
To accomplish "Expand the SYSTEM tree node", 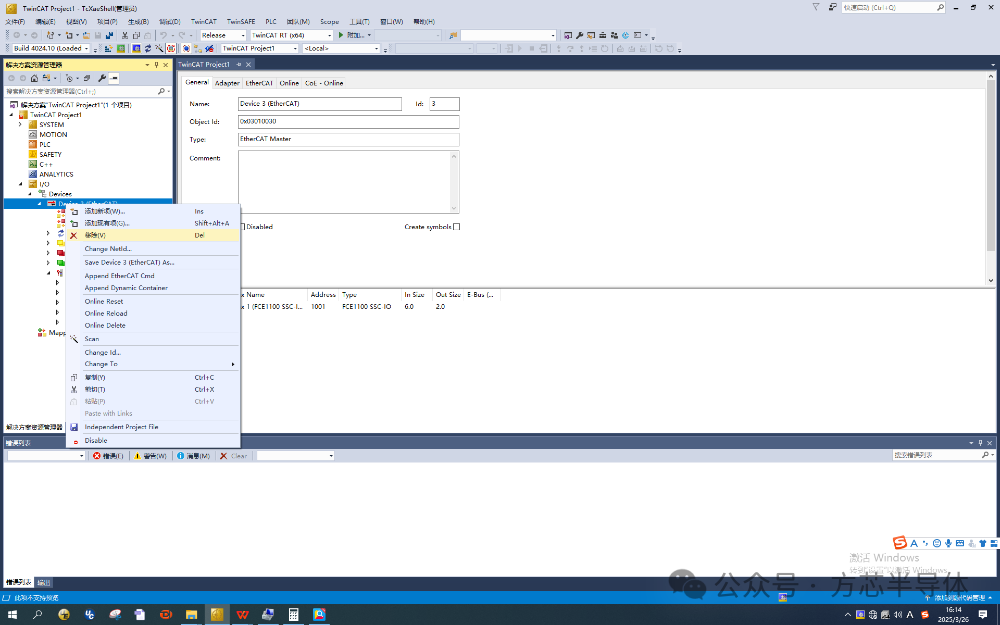I will tap(20, 124).
